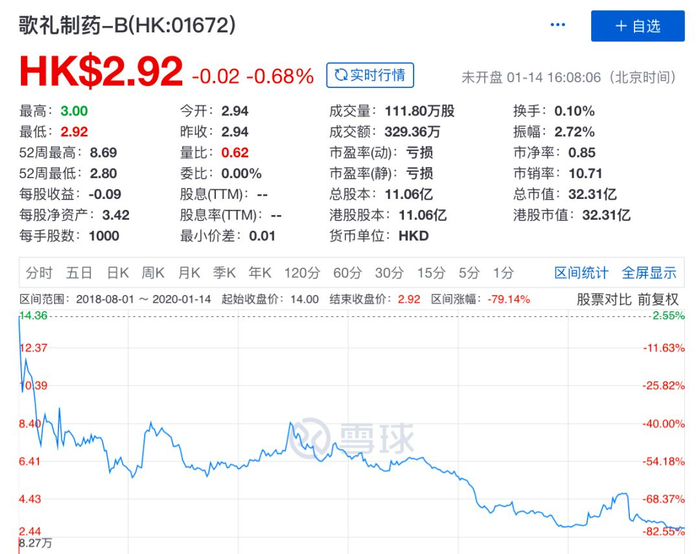Screen dimensions: 700x554
Task: Choose the 30分 interval tab
Action: (389, 272)
